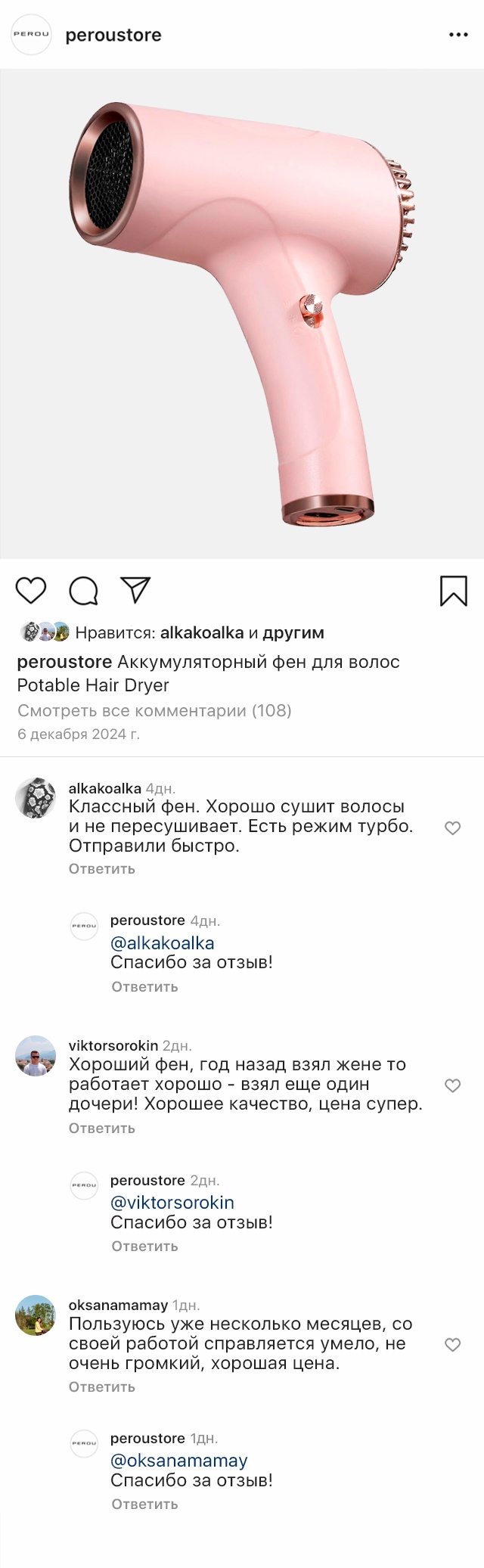The image size is (484, 1568).
Task: Open oksanamamay's profile avatar
Action: tap(36, 1315)
